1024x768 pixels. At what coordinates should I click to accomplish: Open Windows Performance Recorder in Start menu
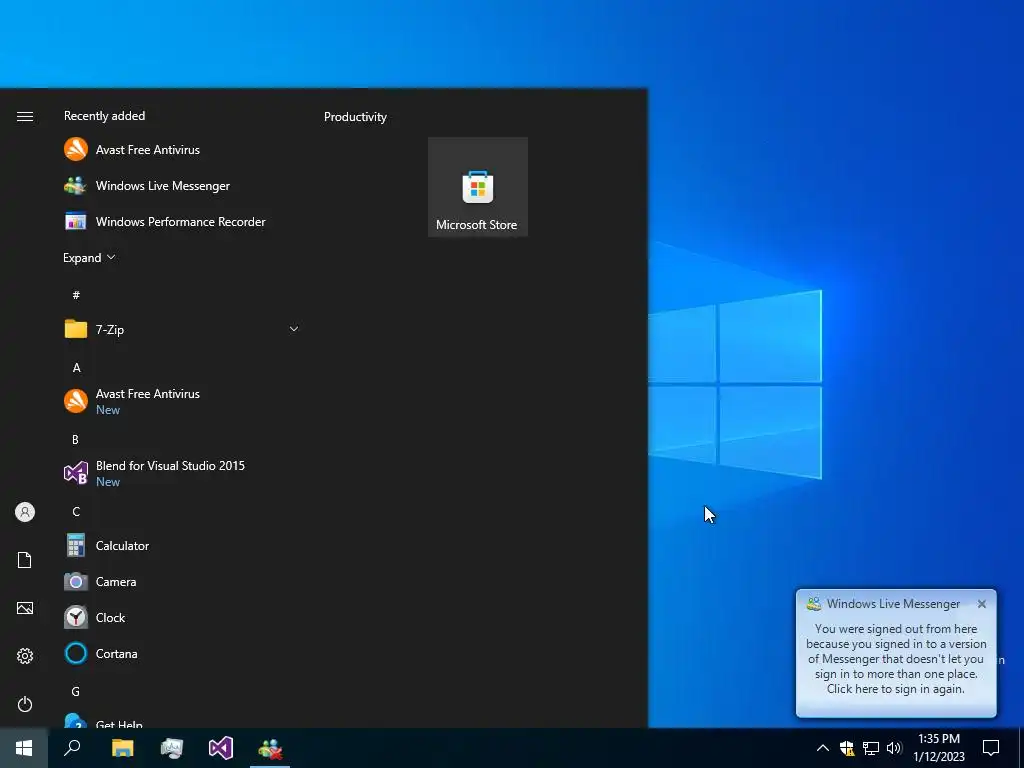click(180, 221)
